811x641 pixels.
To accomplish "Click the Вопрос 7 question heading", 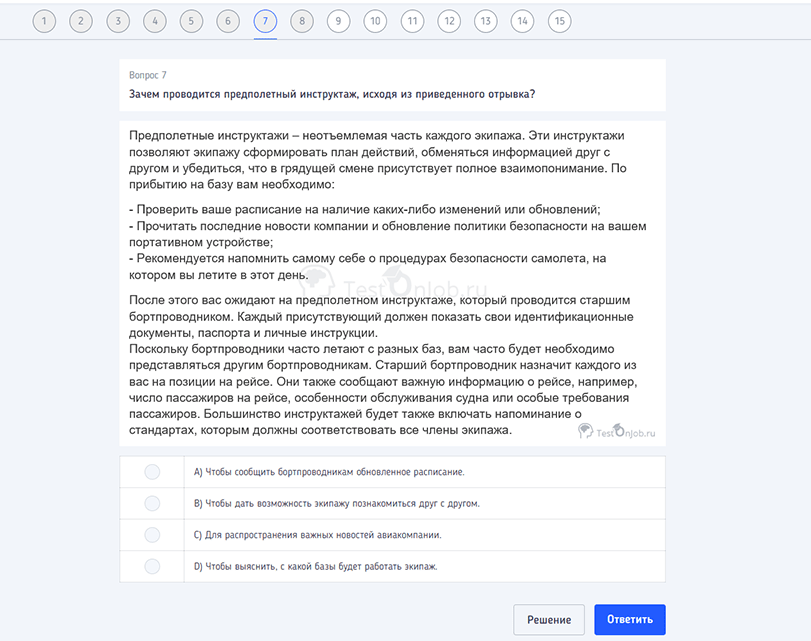I will (148, 75).
